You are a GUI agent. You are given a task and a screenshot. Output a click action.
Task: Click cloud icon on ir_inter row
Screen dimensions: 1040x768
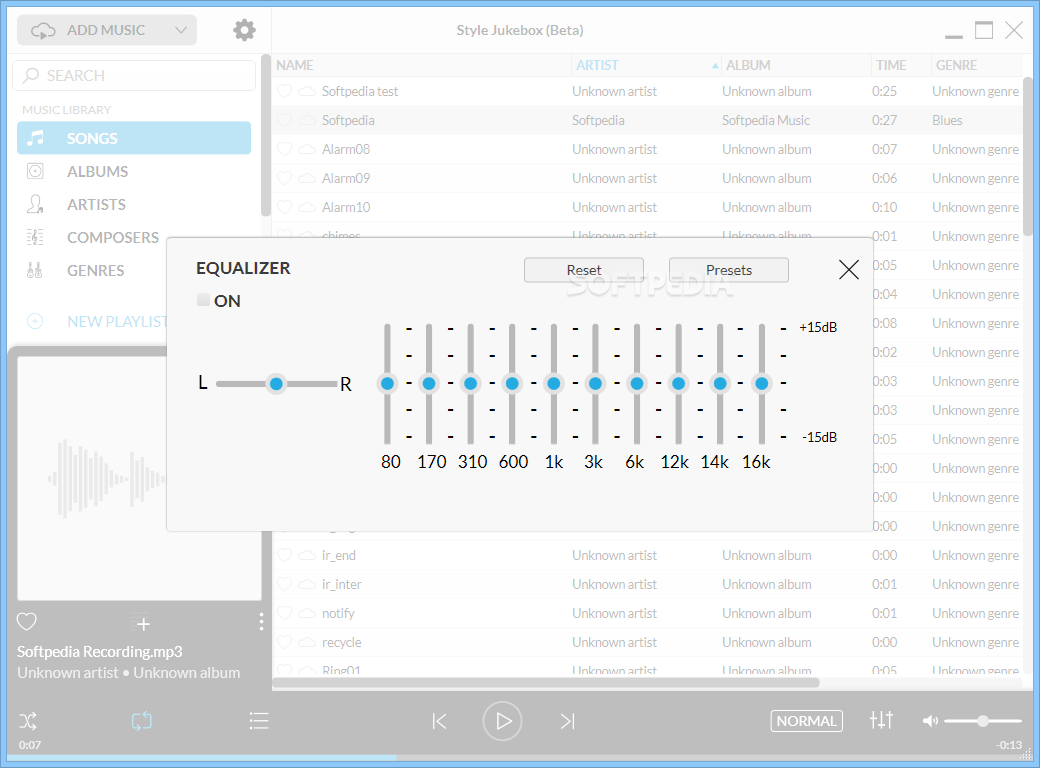pos(306,584)
